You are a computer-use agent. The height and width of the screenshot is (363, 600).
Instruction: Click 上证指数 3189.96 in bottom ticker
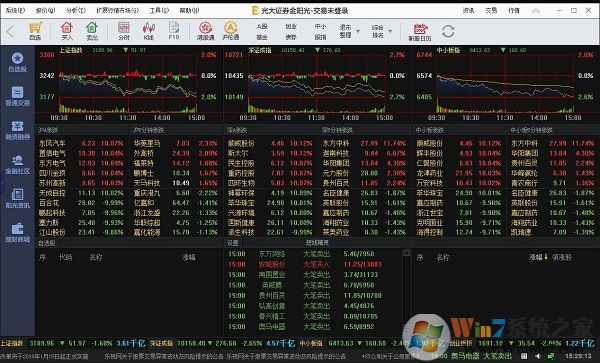(28, 343)
